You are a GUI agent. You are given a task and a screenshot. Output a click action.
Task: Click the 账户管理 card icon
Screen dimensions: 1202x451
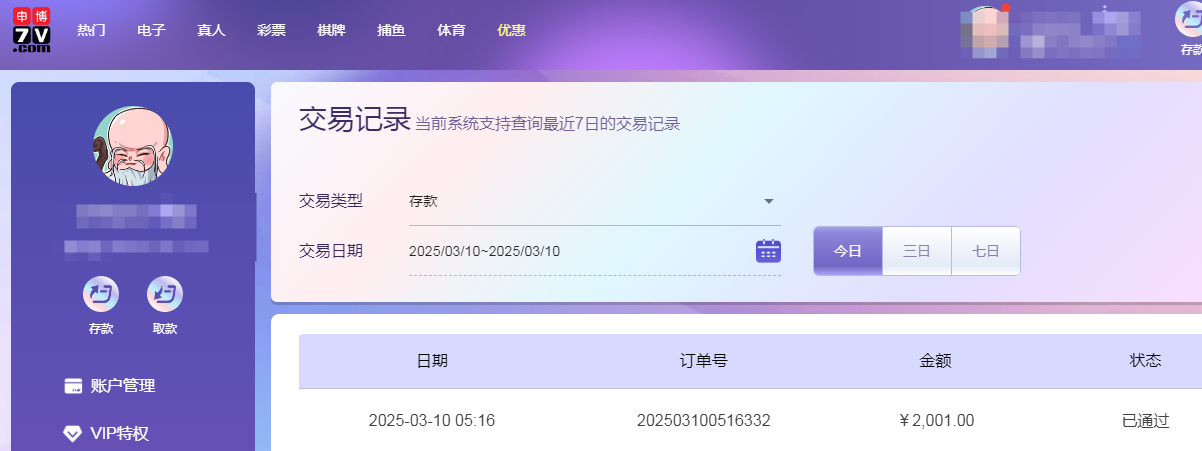(x=73, y=386)
